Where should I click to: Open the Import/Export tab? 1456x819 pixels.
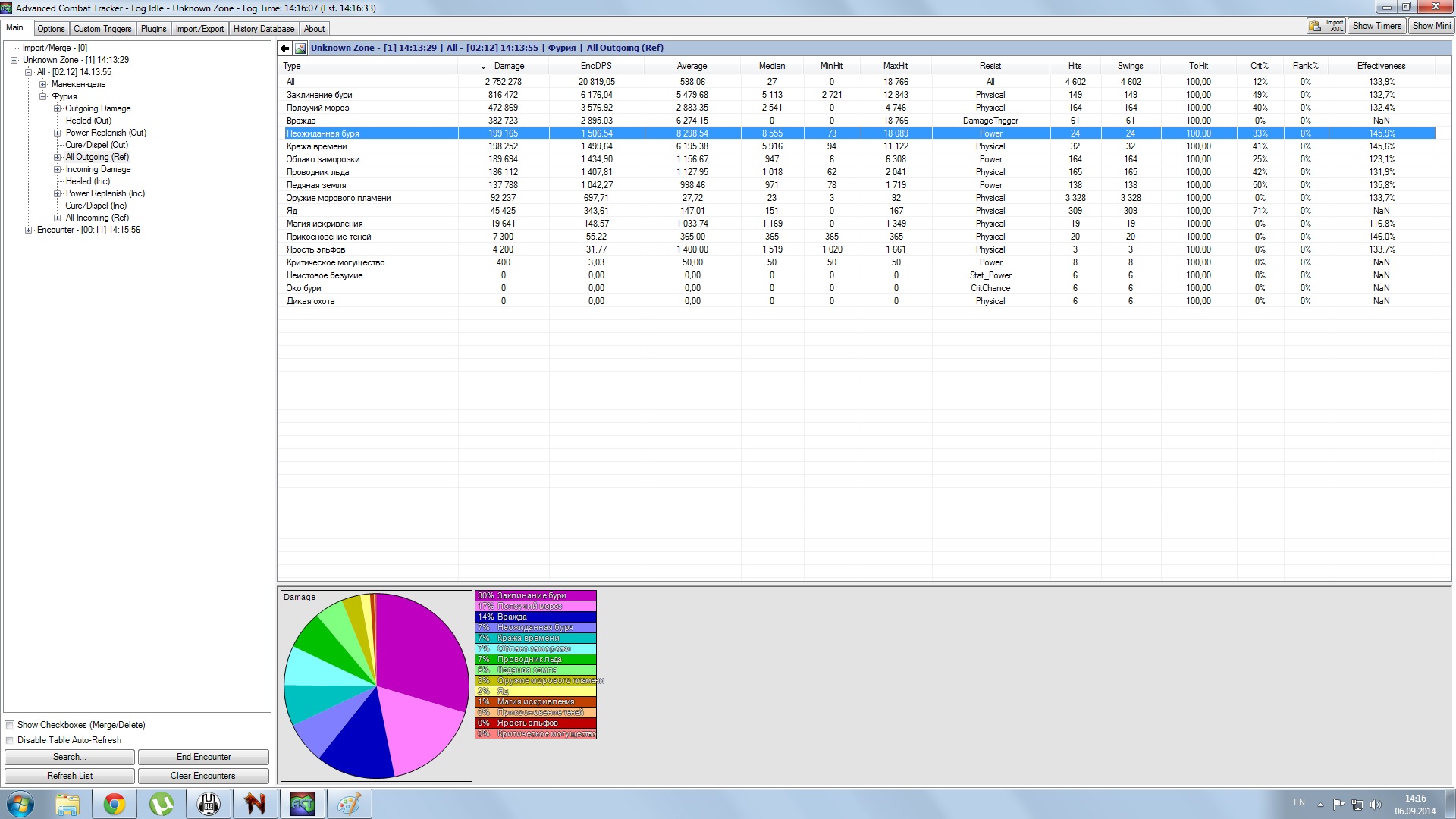pyautogui.click(x=199, y=29)
